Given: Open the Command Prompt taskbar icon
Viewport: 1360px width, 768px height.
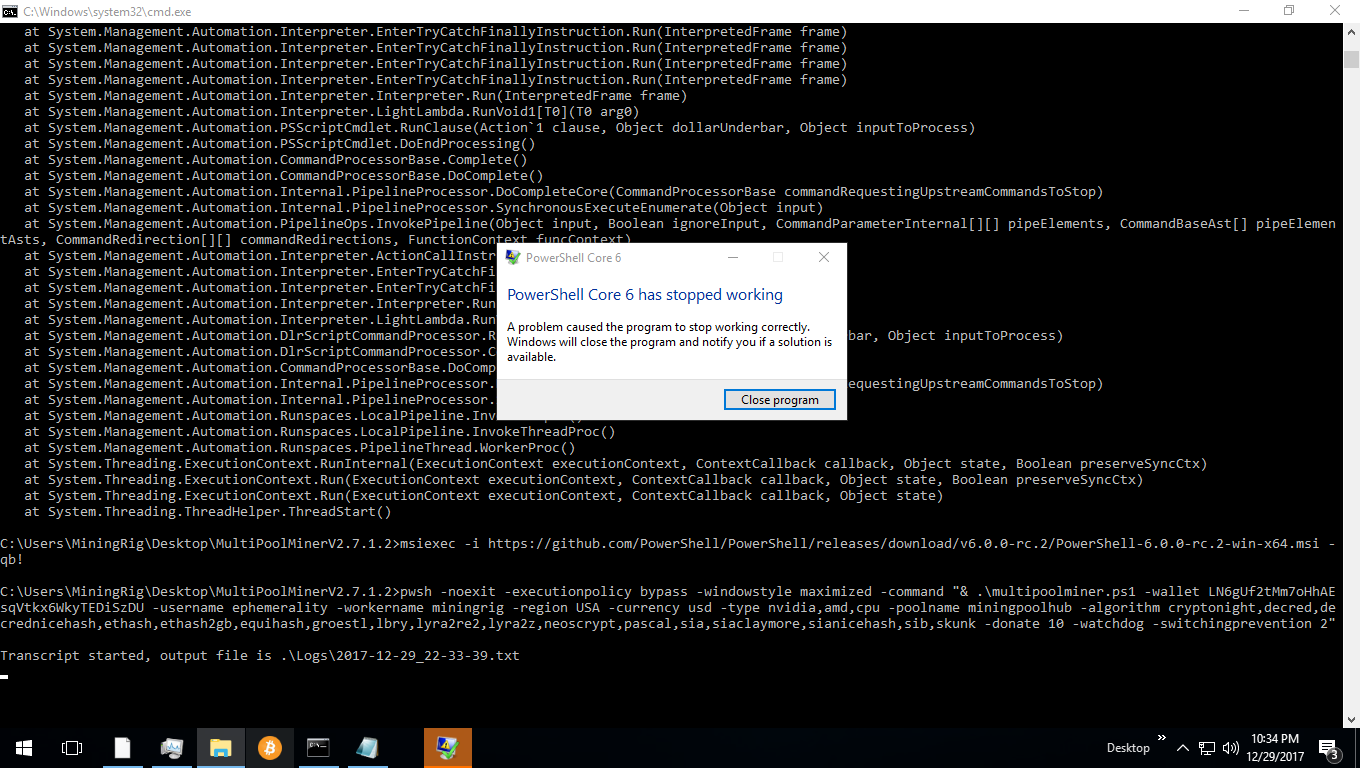Looking at the screenshot, I should [318, 747].
